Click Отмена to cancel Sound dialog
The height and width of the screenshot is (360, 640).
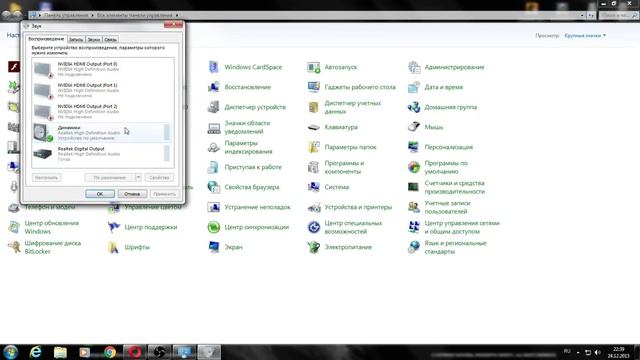tap(132, 194)
